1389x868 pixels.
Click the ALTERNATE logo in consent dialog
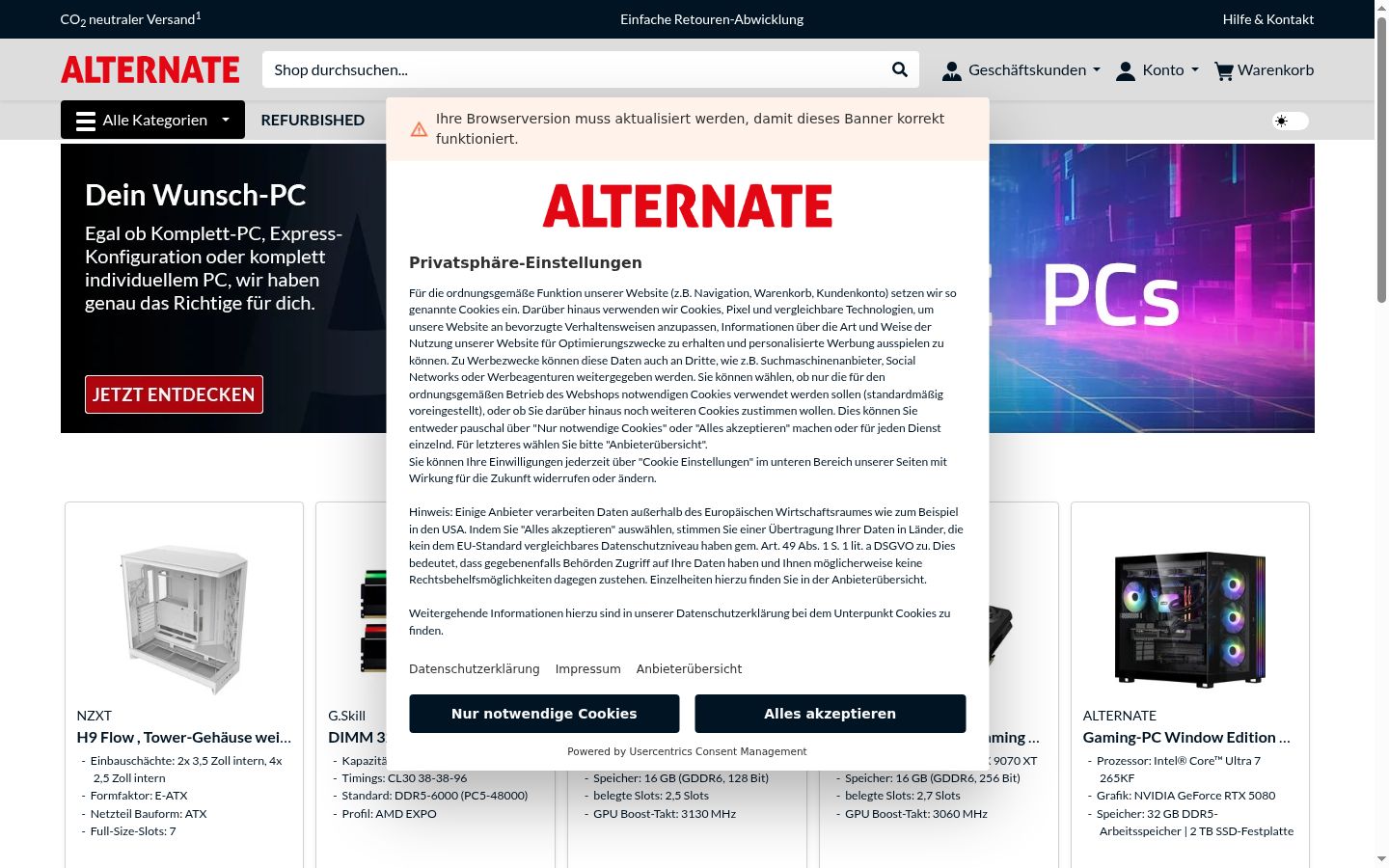pyautogui.click(x=688, y=205)
